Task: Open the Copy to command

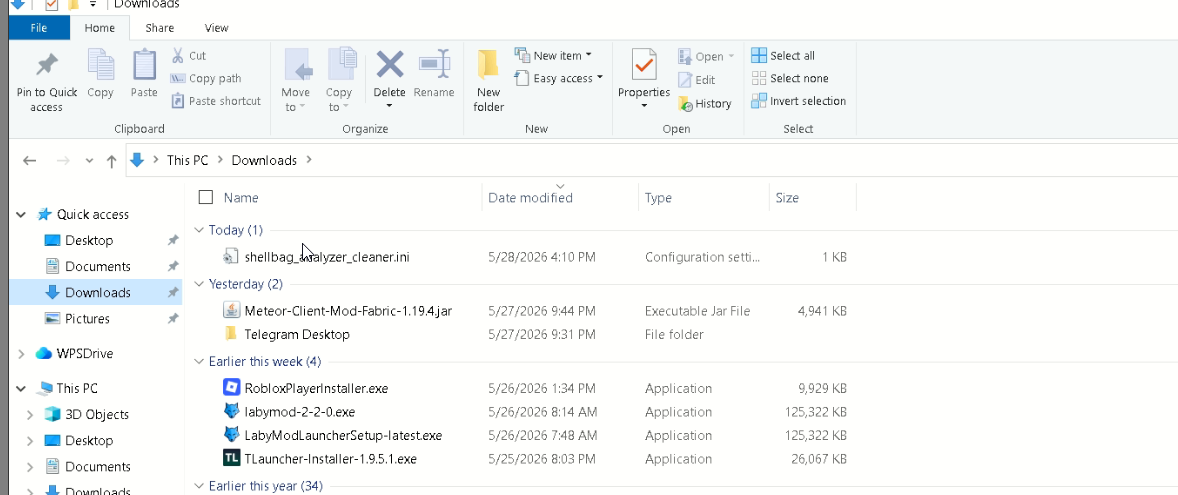Action: pos(339,80)
